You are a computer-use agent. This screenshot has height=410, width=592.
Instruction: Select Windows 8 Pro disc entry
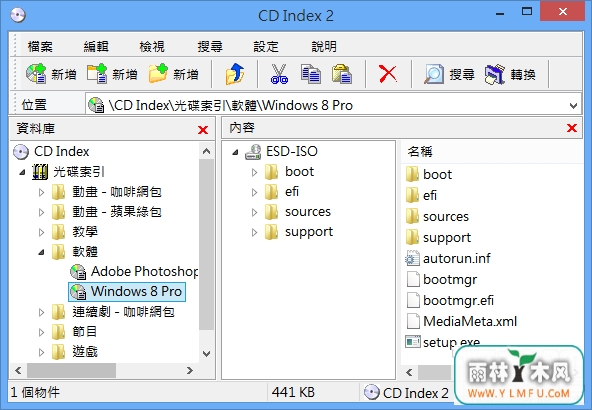pos(127,291)
